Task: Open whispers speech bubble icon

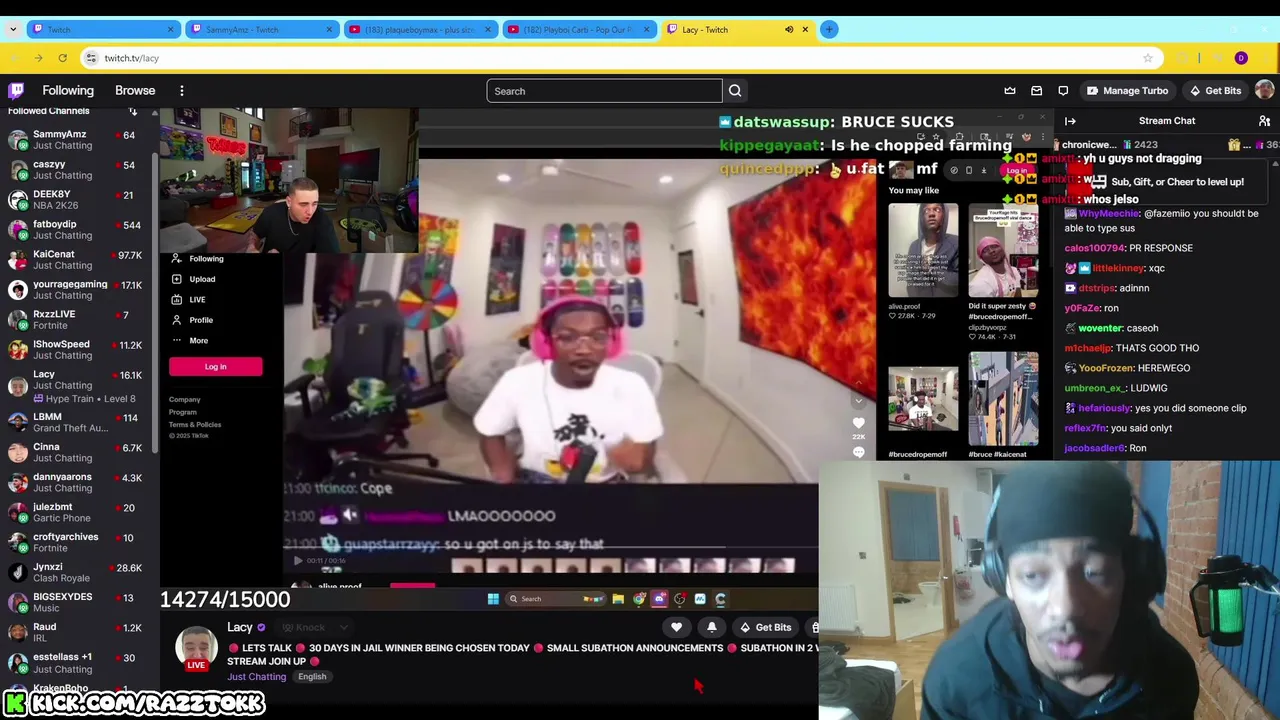Action: click(x=1063, y=91)
